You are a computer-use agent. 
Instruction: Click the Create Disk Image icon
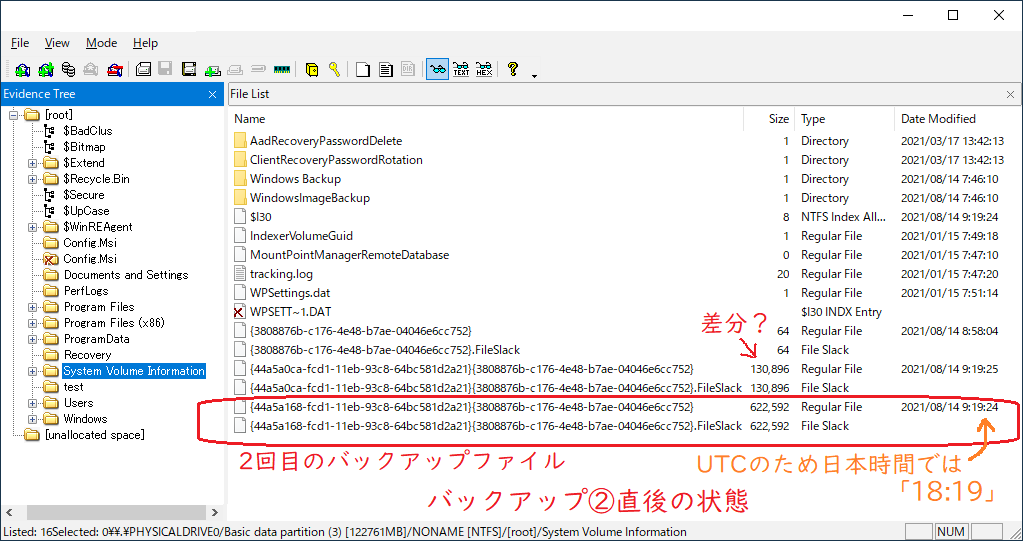pyautogui.click(x=144, y=69)
